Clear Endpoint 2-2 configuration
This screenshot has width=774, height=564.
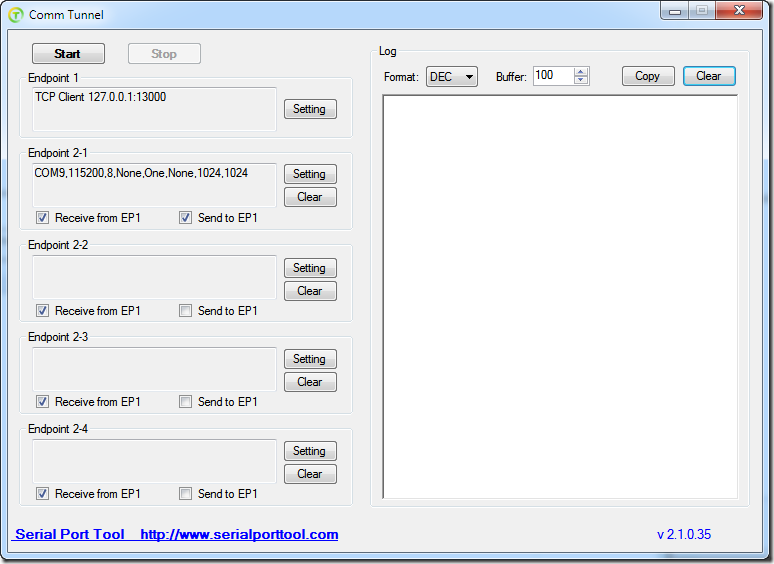pyautogui.click(x=310, y=291)
